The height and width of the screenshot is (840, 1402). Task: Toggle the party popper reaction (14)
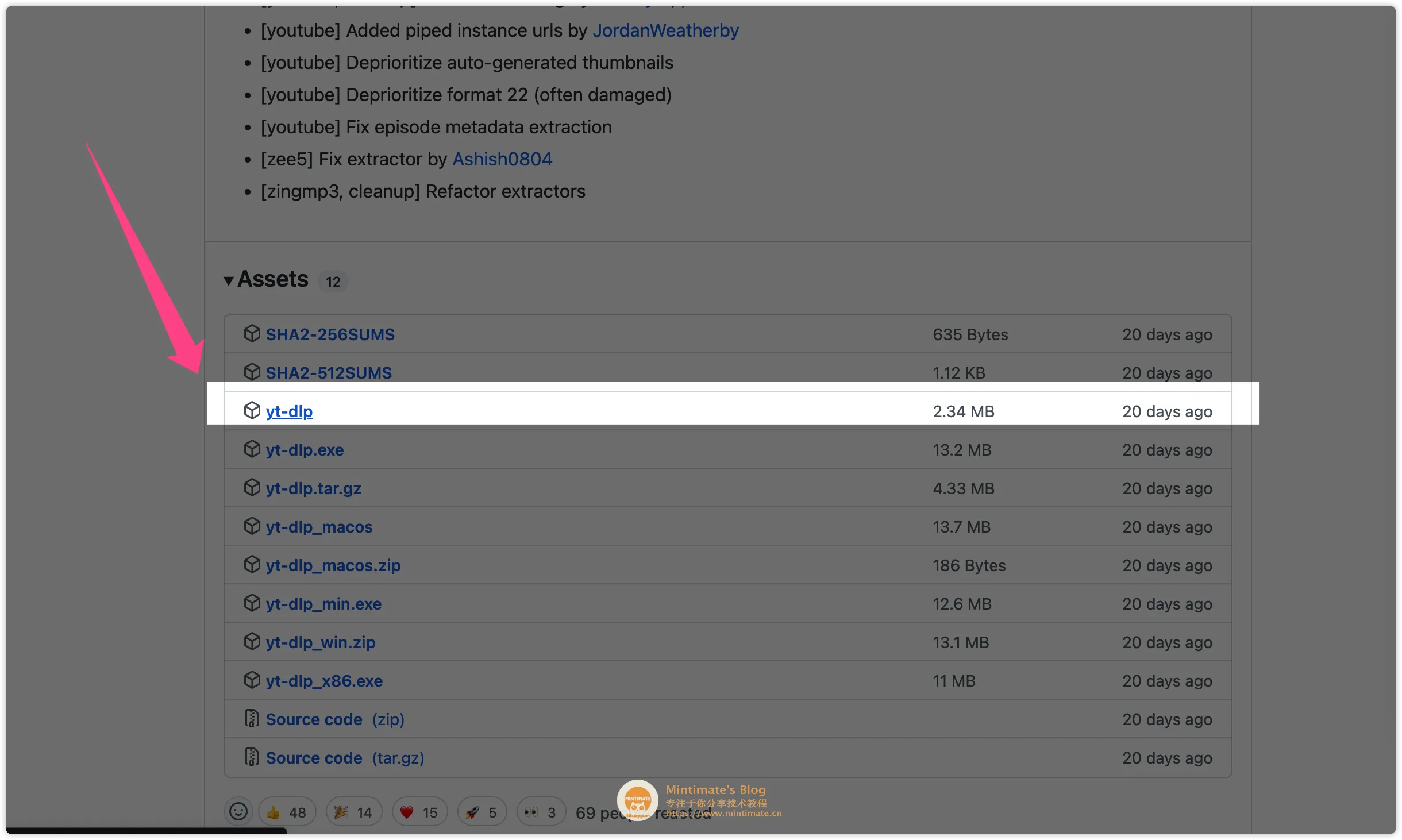tap(353, 812)
